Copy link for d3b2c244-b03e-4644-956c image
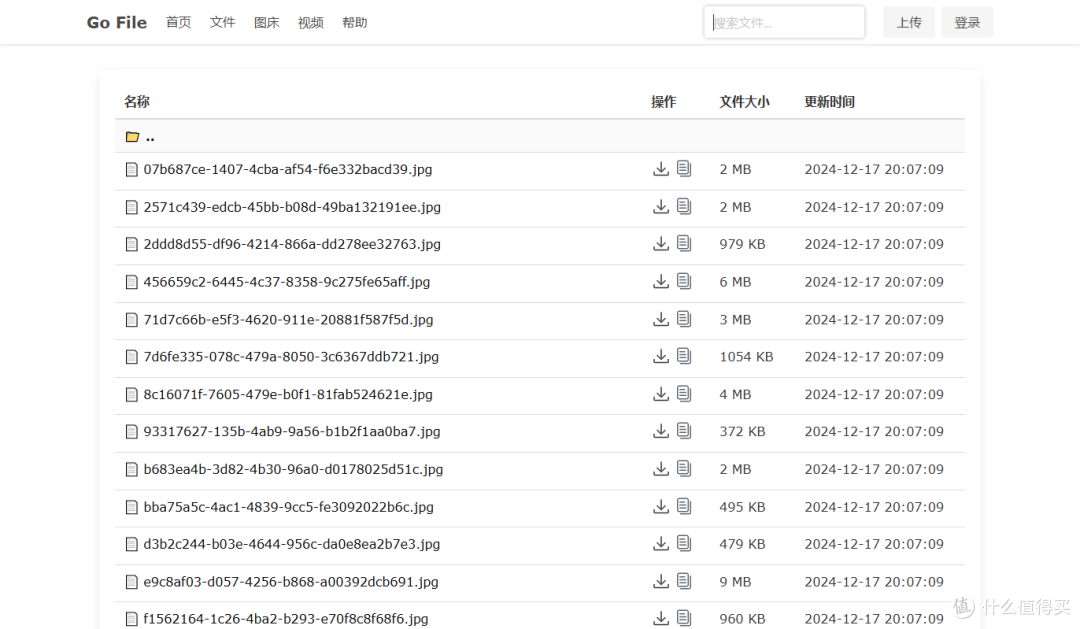This screenshot has width=1080, height=629. click(684, 543)
